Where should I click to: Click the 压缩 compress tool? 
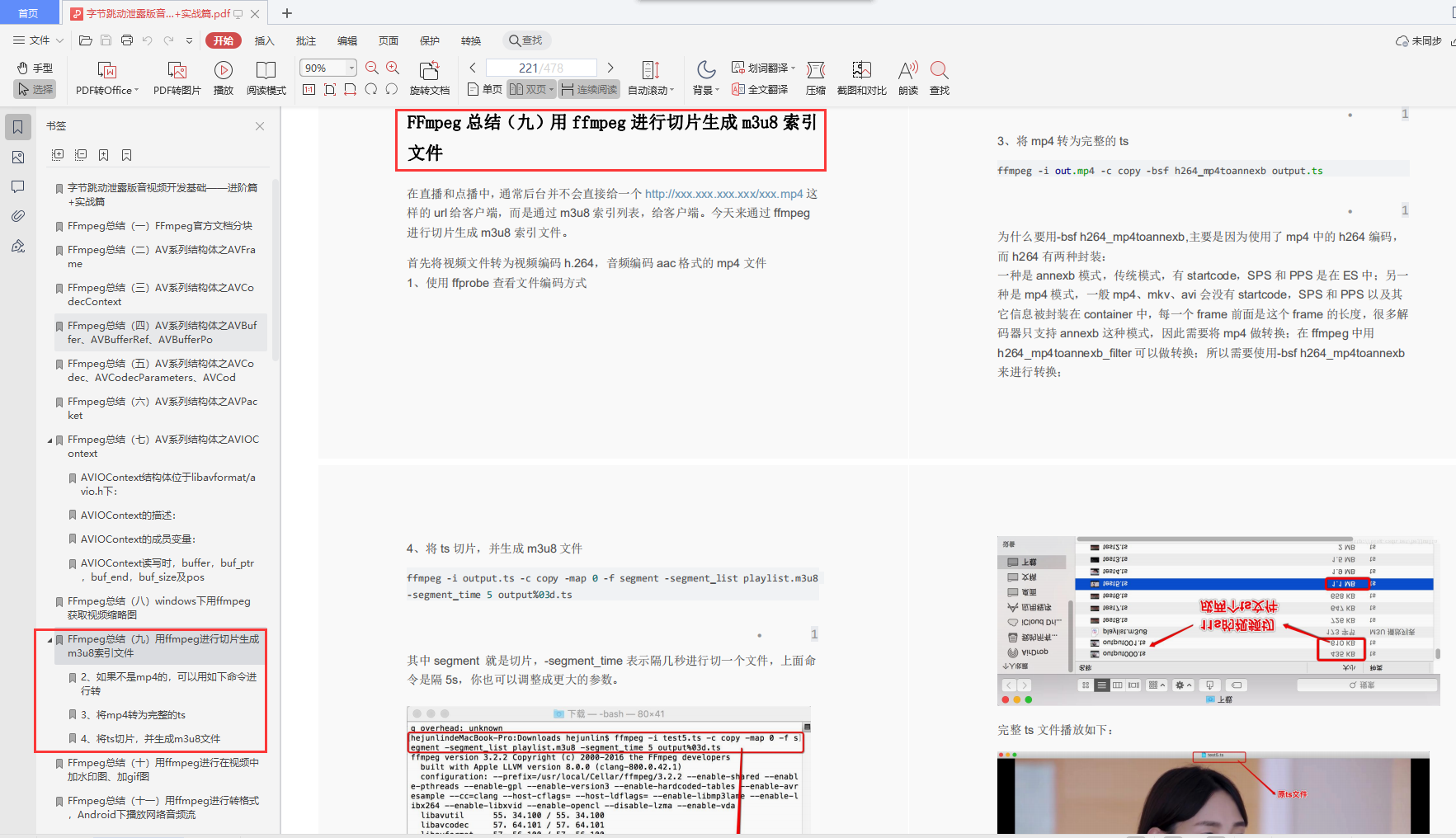click(816, 78)
